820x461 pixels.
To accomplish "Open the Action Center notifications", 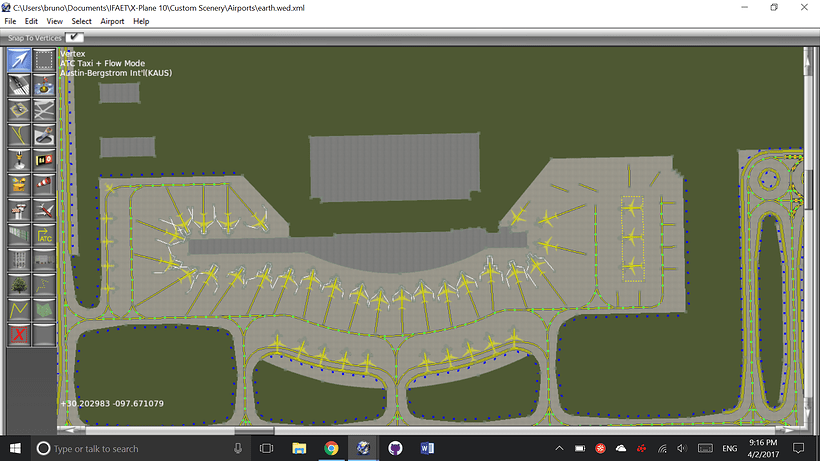I will pyautogui.click(x=799, y=448).
